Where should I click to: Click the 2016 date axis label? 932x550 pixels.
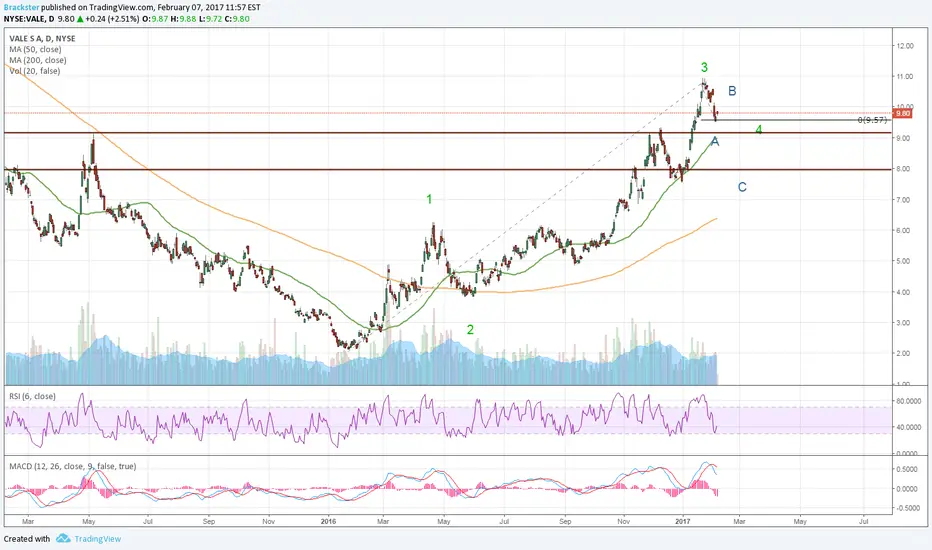pyautogui.click(x=328, y=521)
